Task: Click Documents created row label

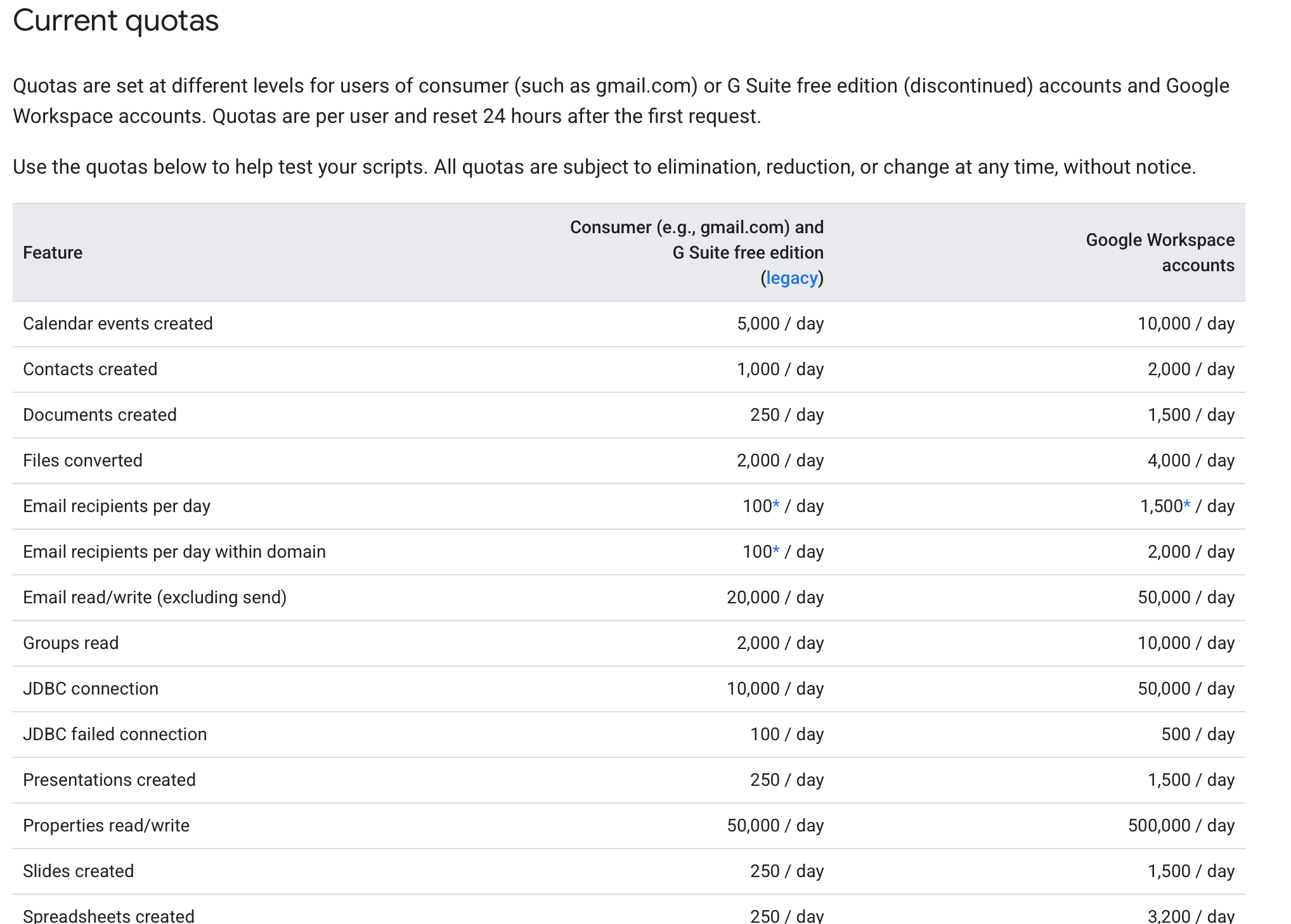Action: 100,415
